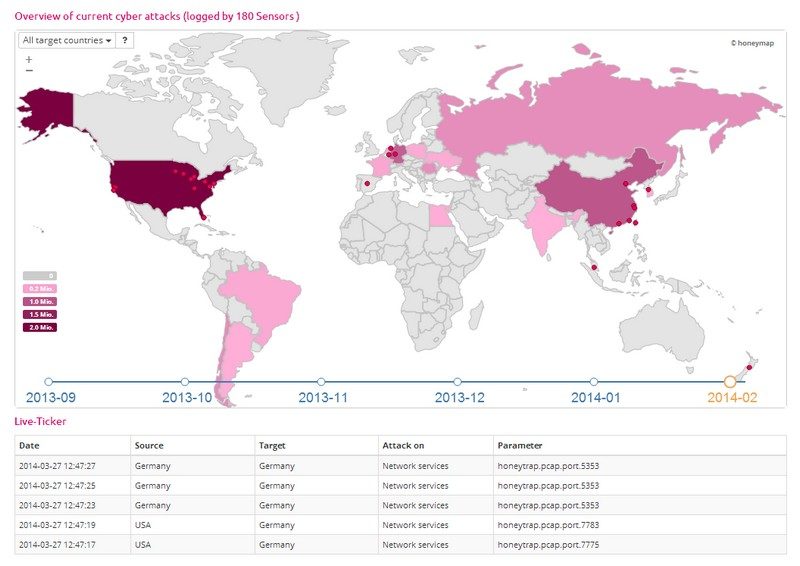Click the attack marker near Malaysia
Image resolution: width=800 pixels, height=566 pixels.
(594, 268)
